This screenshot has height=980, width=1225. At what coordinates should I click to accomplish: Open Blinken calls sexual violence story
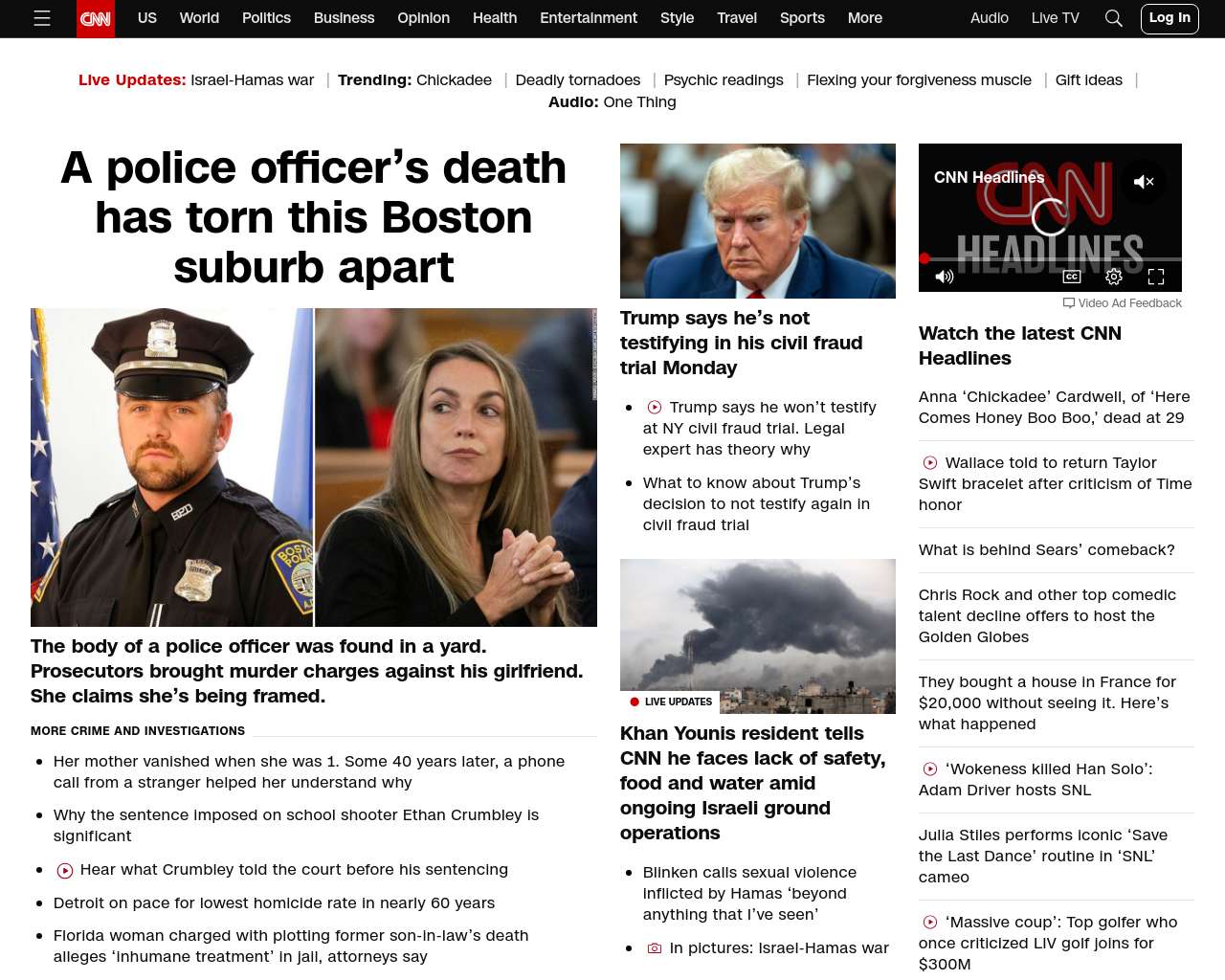(750, 894)
